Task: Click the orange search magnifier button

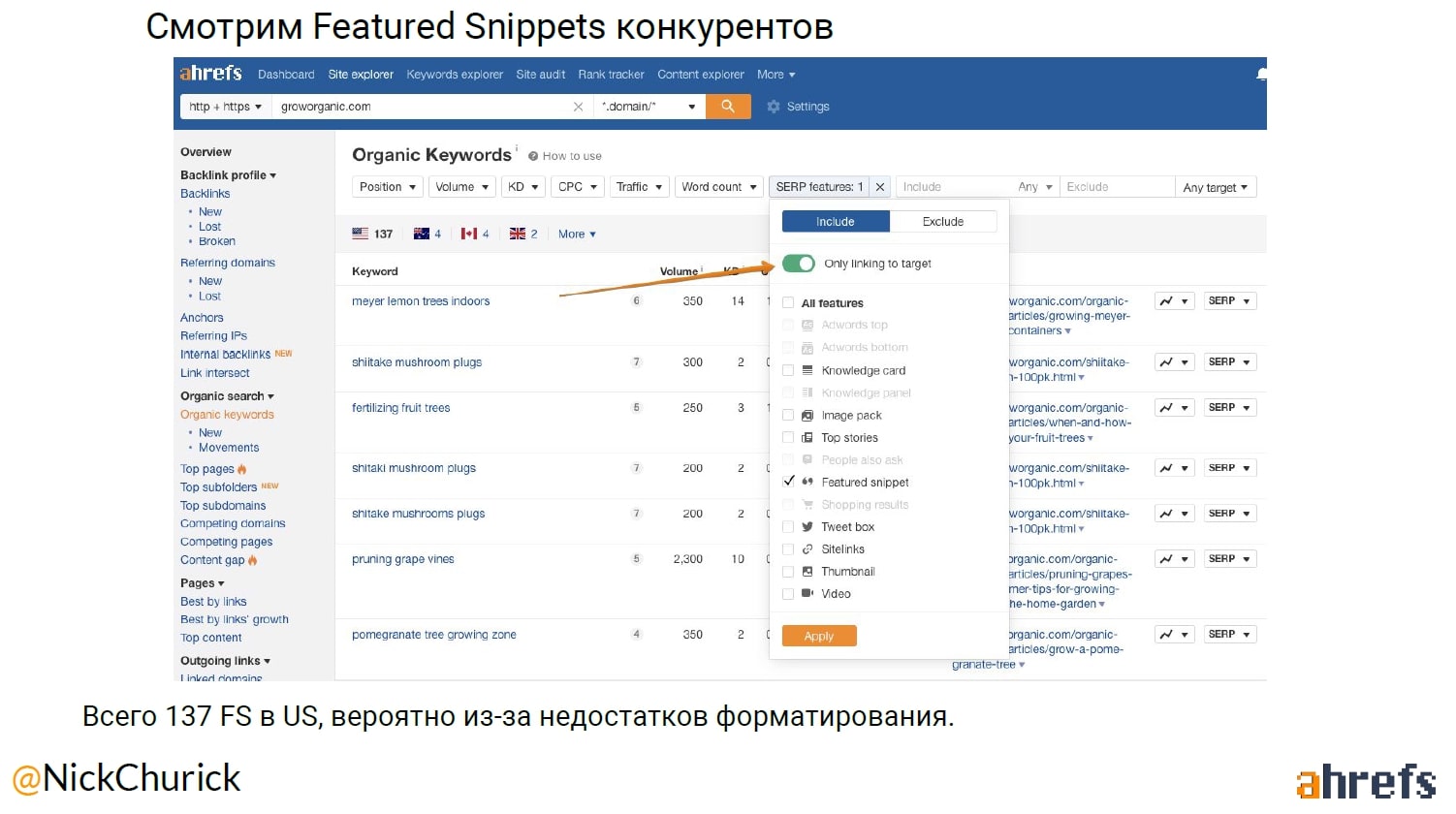Action: tap(727, 107)
